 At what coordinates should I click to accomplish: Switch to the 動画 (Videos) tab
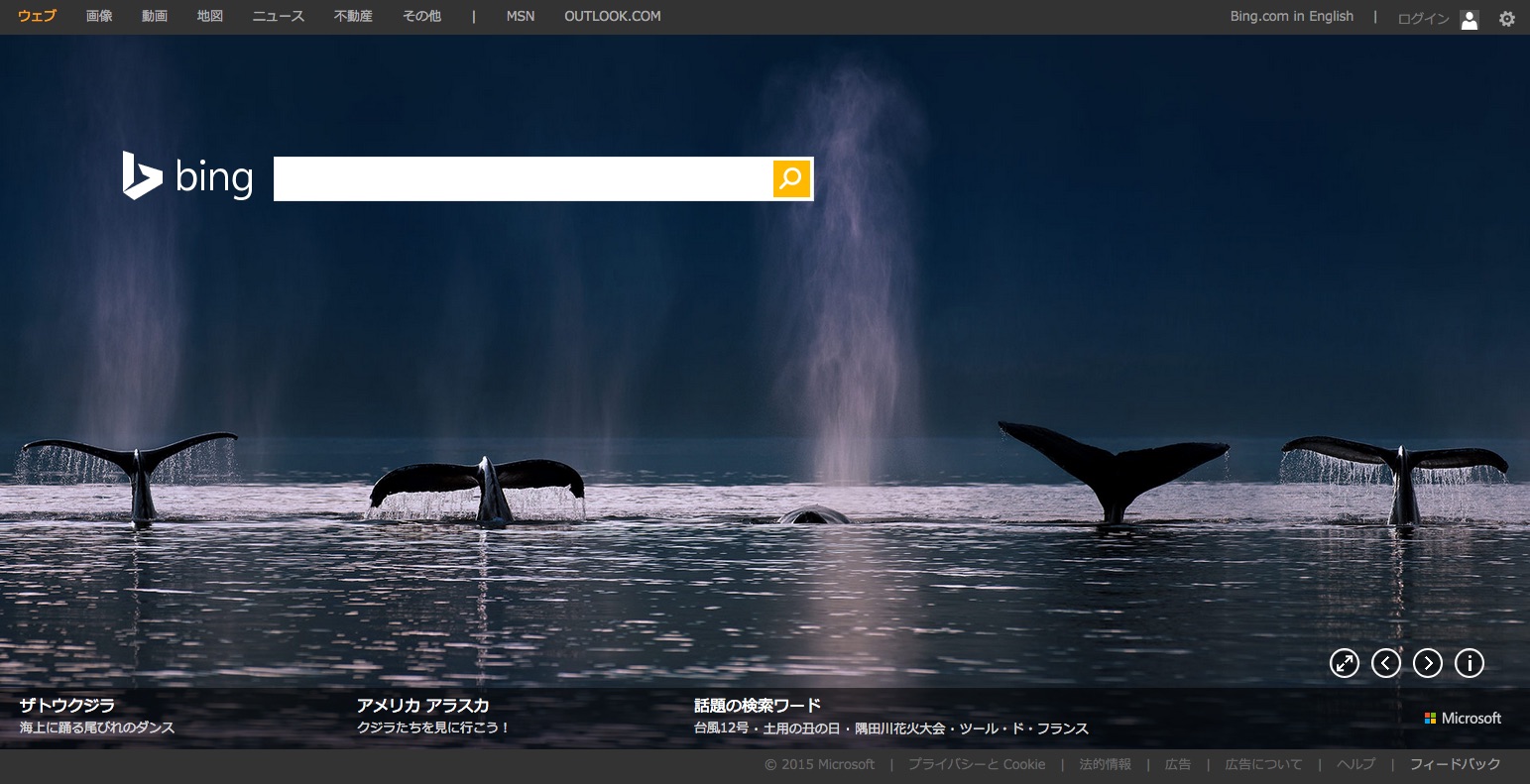[x=155, y=17]
